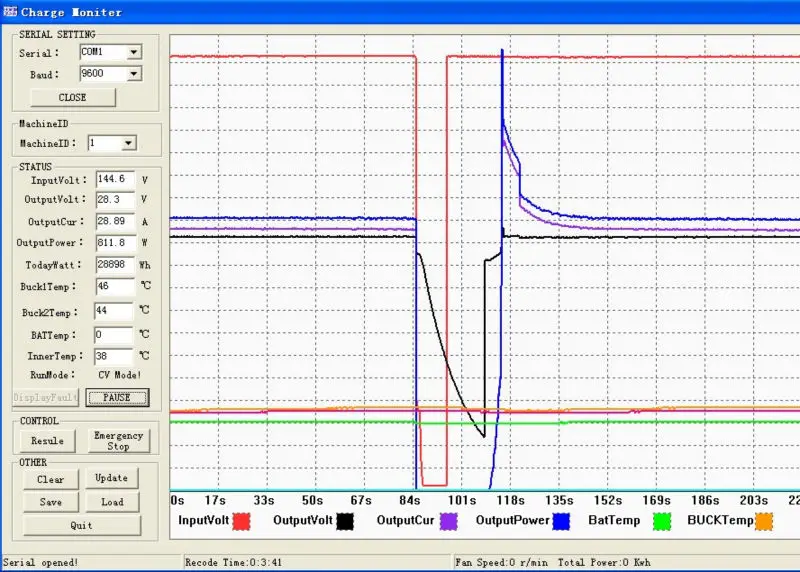Click the purple OutputCur legend swatch
Image resolution: width=800 pixels, height=572 pixels.
[448, 521]
